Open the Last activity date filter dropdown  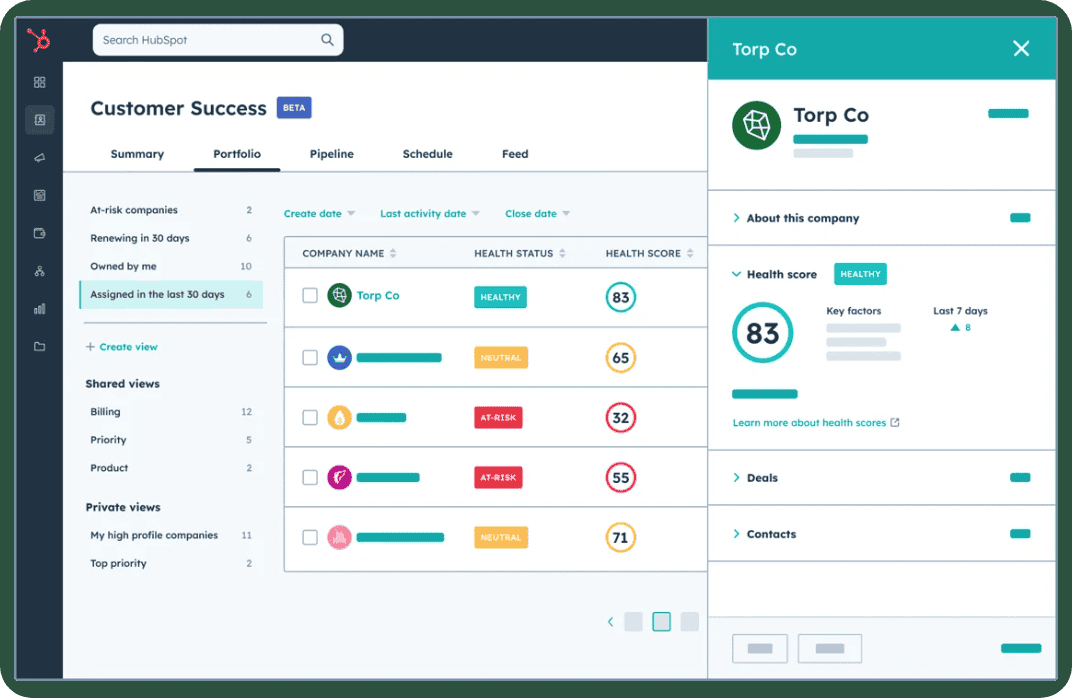pos(430,213)
